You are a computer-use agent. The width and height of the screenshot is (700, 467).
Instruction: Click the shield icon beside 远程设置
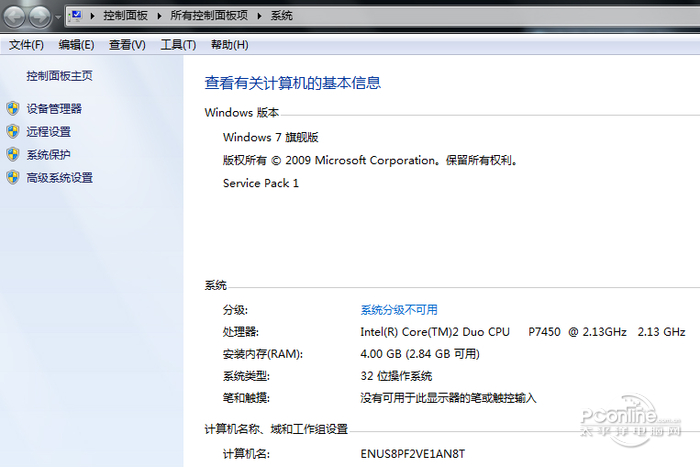coord(13,131)
